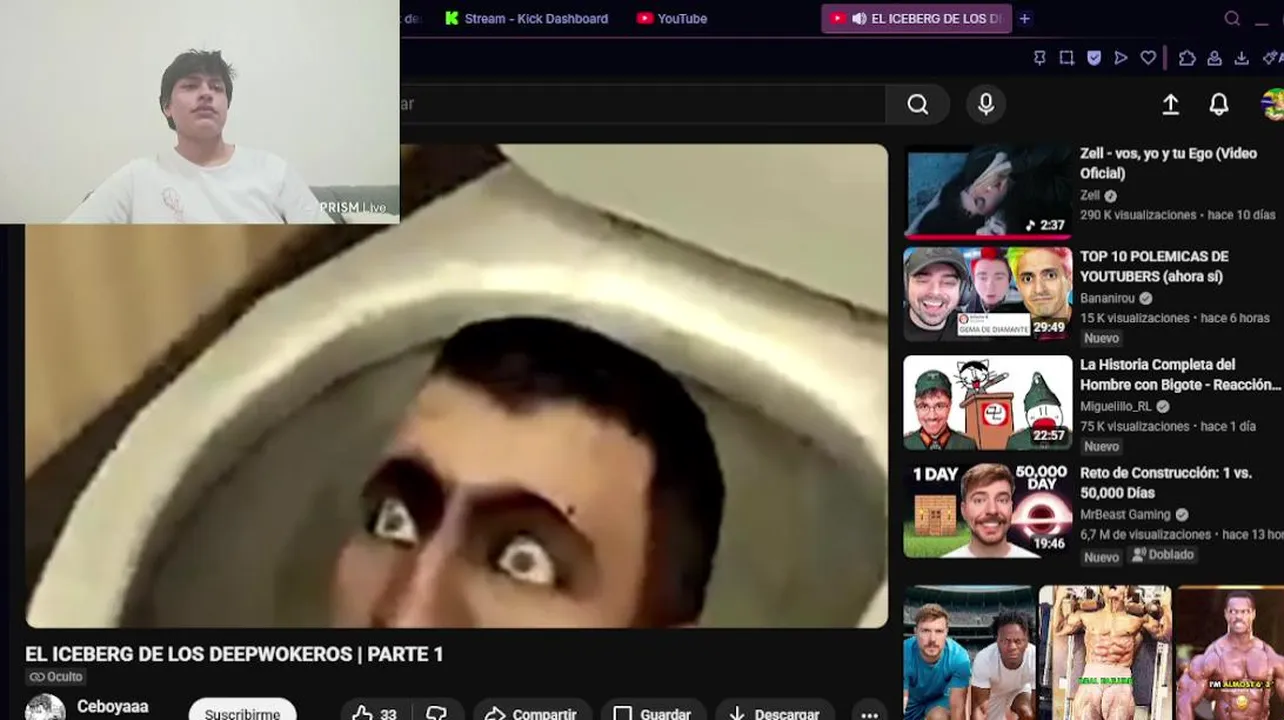
Task: Click inside the YouTube search field
Action: coord(642,104)
